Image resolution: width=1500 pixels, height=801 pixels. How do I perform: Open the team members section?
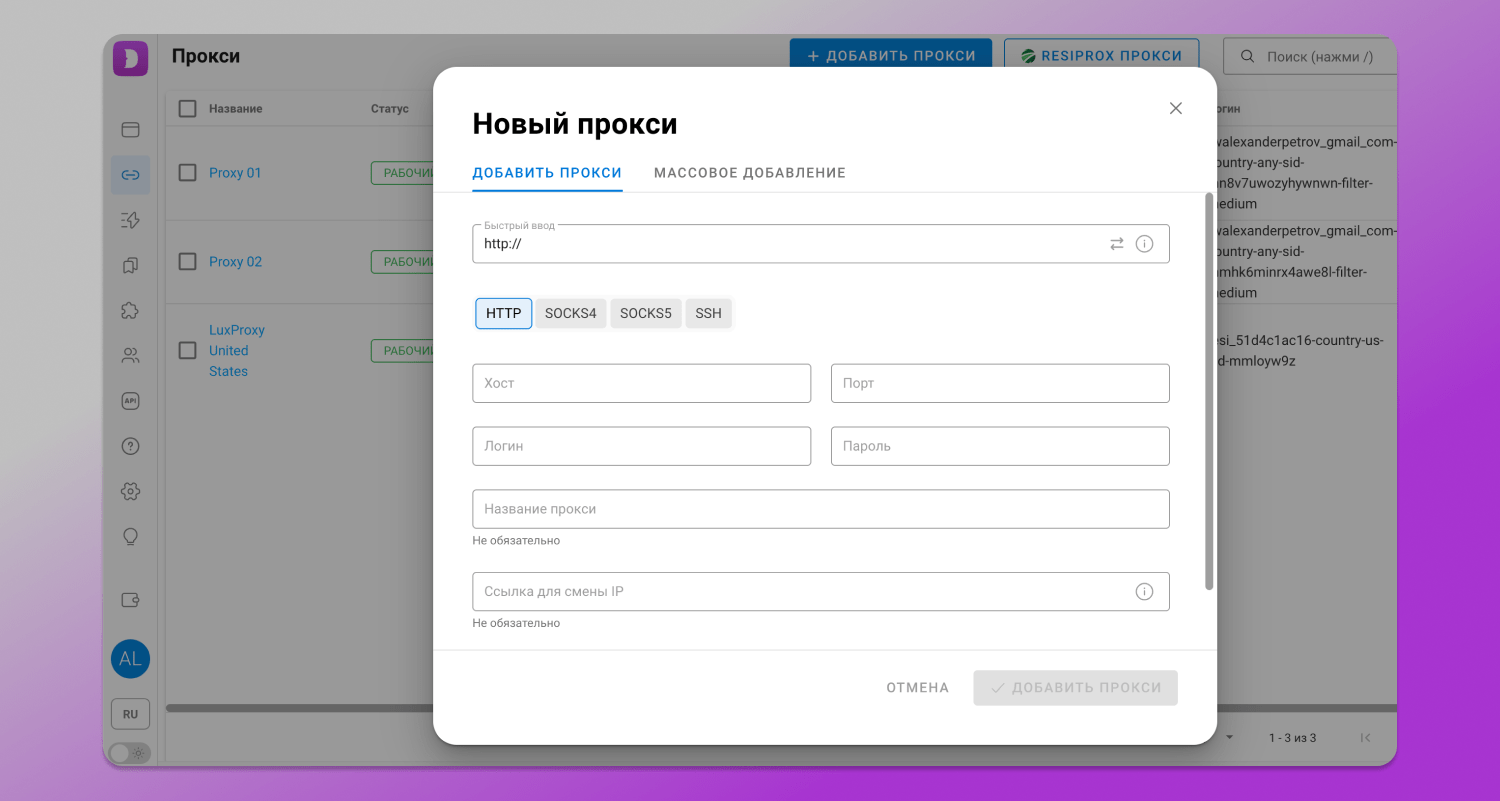tap(130, 354)
